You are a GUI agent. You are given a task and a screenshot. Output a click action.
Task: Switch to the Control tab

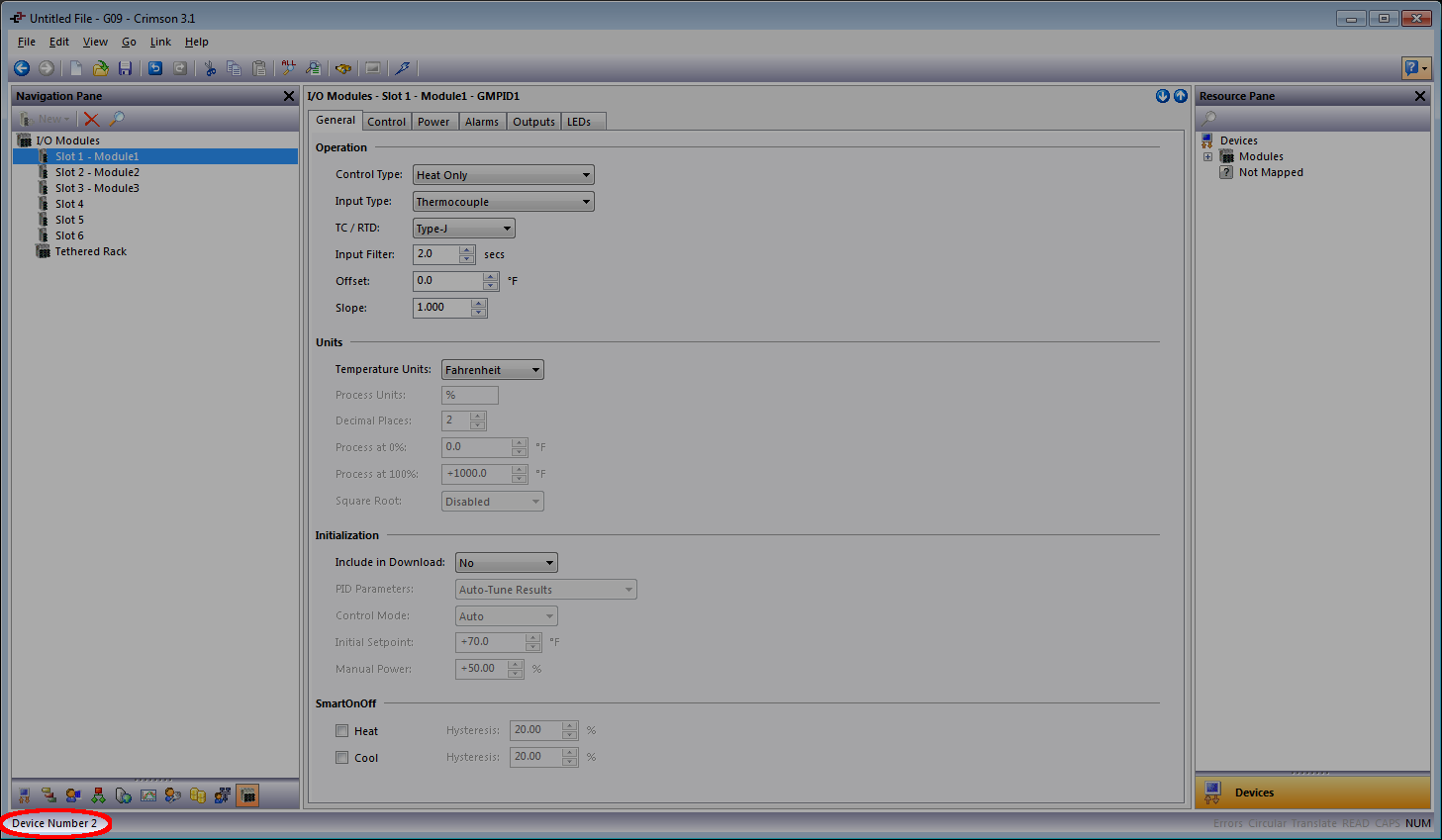tap(387, 122)
